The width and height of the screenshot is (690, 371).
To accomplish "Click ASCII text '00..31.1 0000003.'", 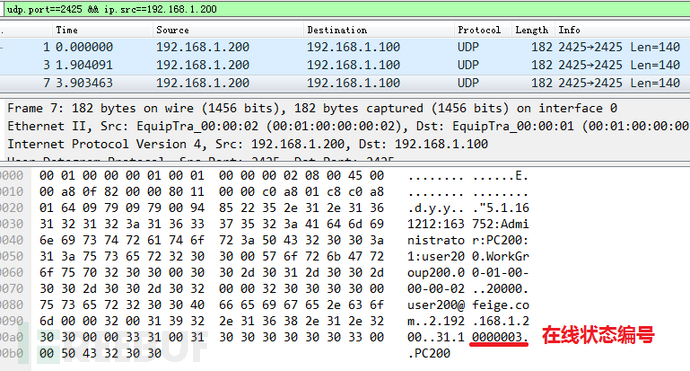I will [x=468, y=337].
